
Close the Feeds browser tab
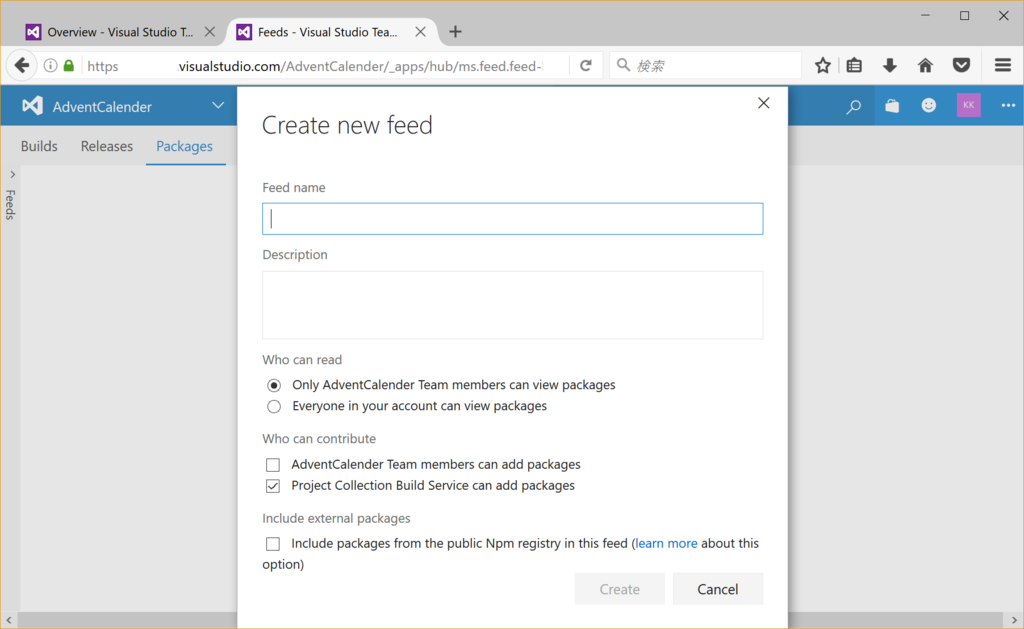[421, 31]
